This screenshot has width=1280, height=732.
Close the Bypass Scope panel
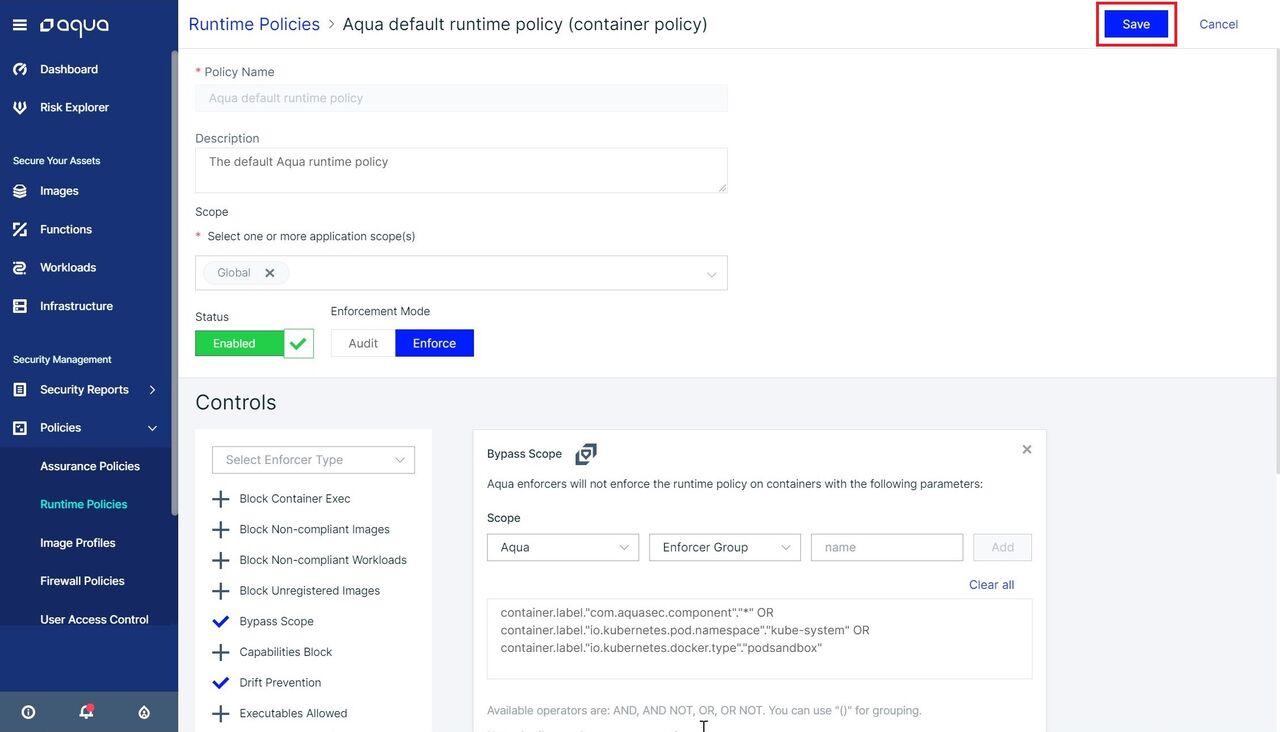point(1027,450)
